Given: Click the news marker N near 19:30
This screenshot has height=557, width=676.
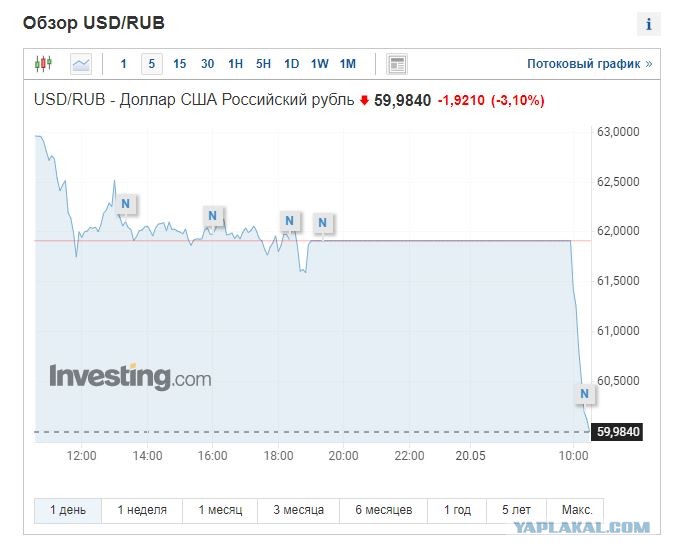Looking at the screenshot, I should 322,222.
